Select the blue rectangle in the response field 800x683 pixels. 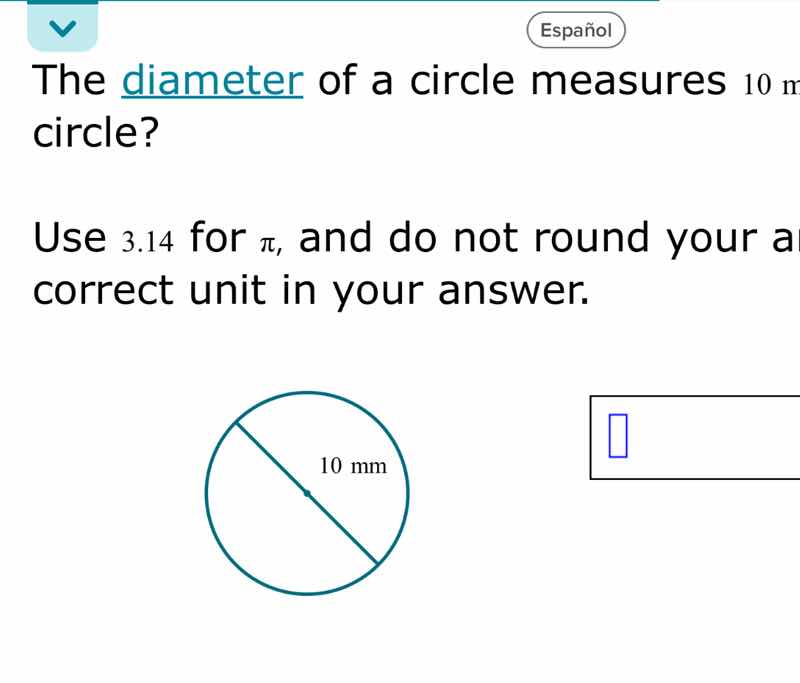coord(619,434)
